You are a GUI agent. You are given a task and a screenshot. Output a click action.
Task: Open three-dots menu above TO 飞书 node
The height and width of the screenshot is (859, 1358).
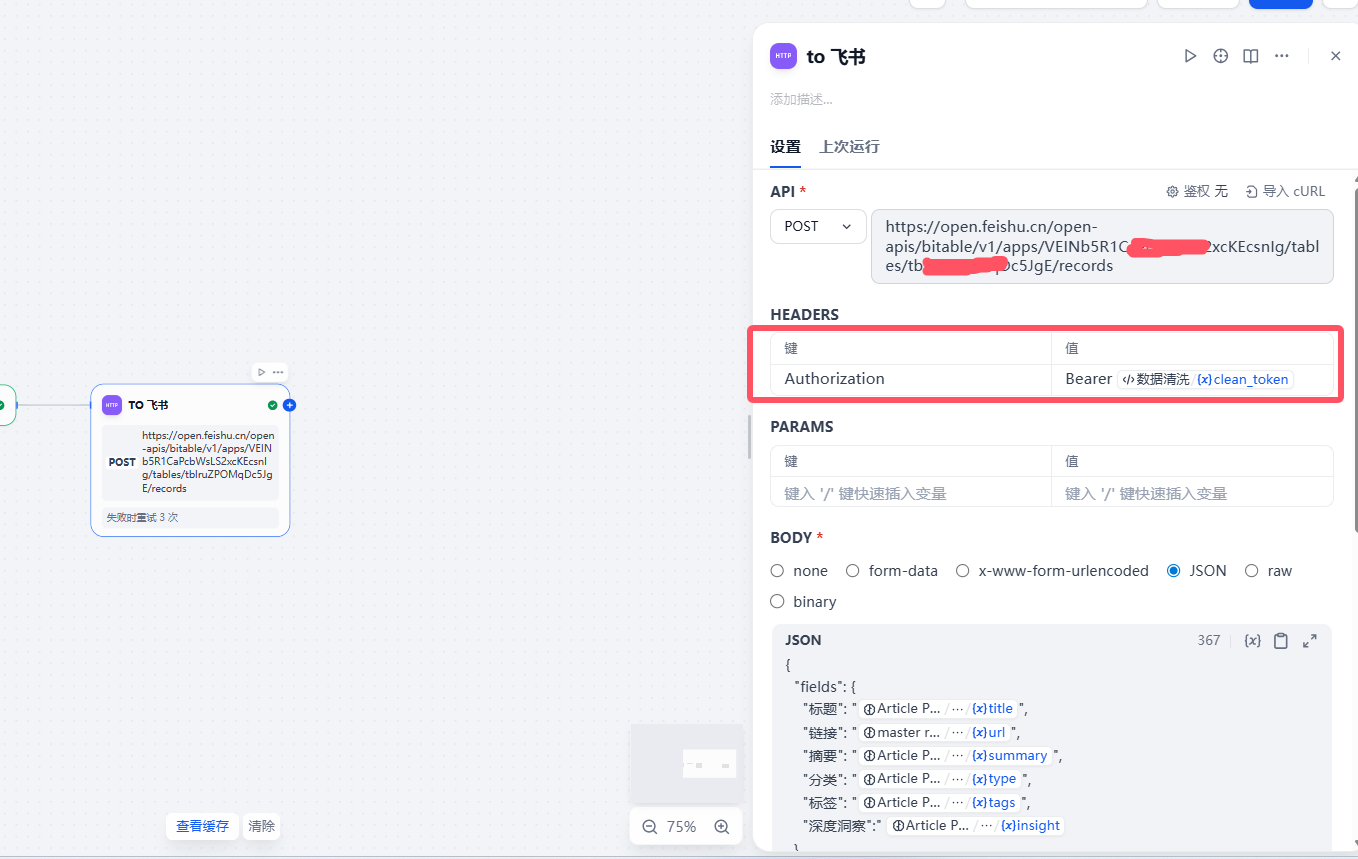[278, 372]
